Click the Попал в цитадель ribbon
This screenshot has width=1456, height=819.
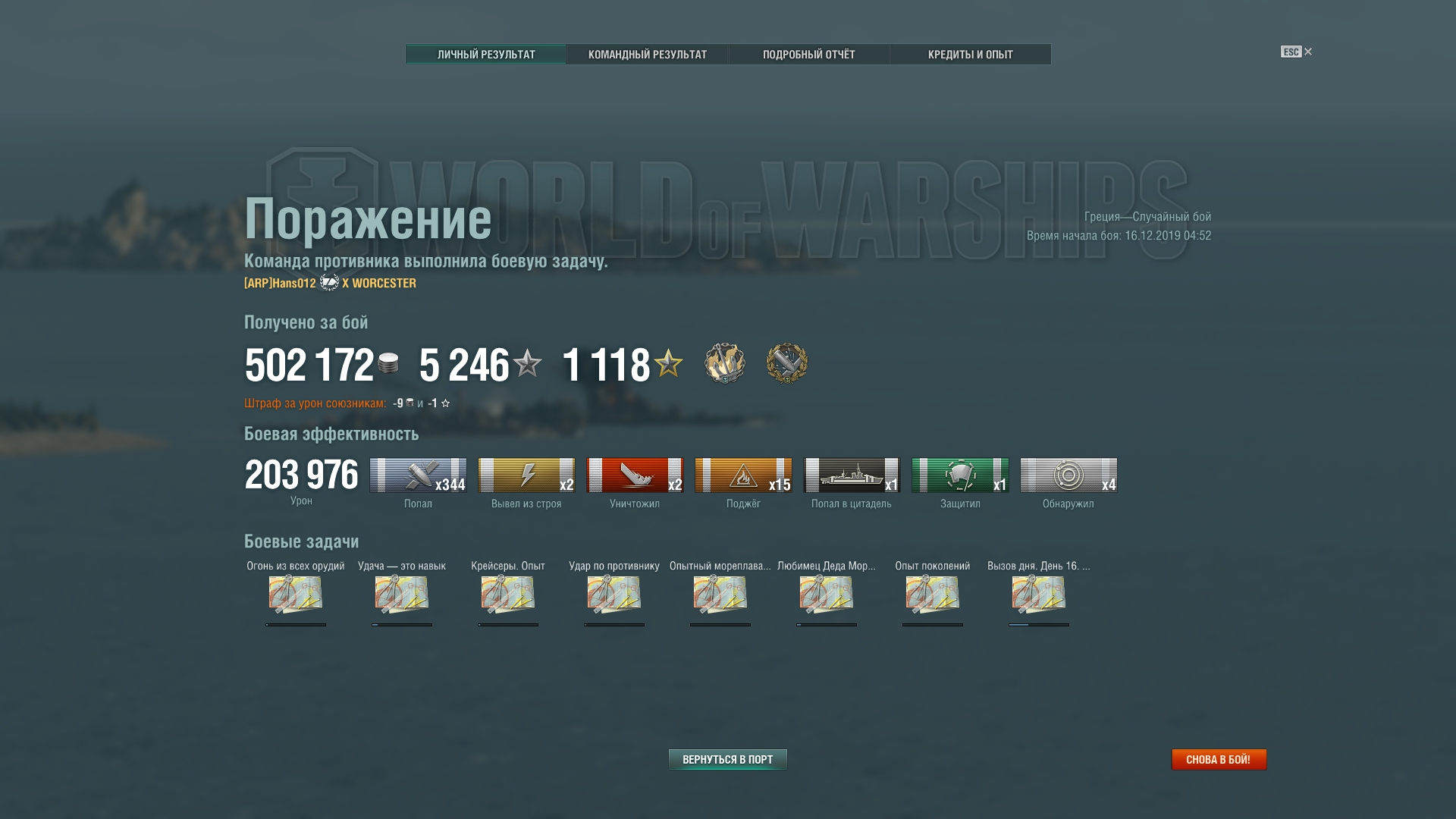click(852, 475)
